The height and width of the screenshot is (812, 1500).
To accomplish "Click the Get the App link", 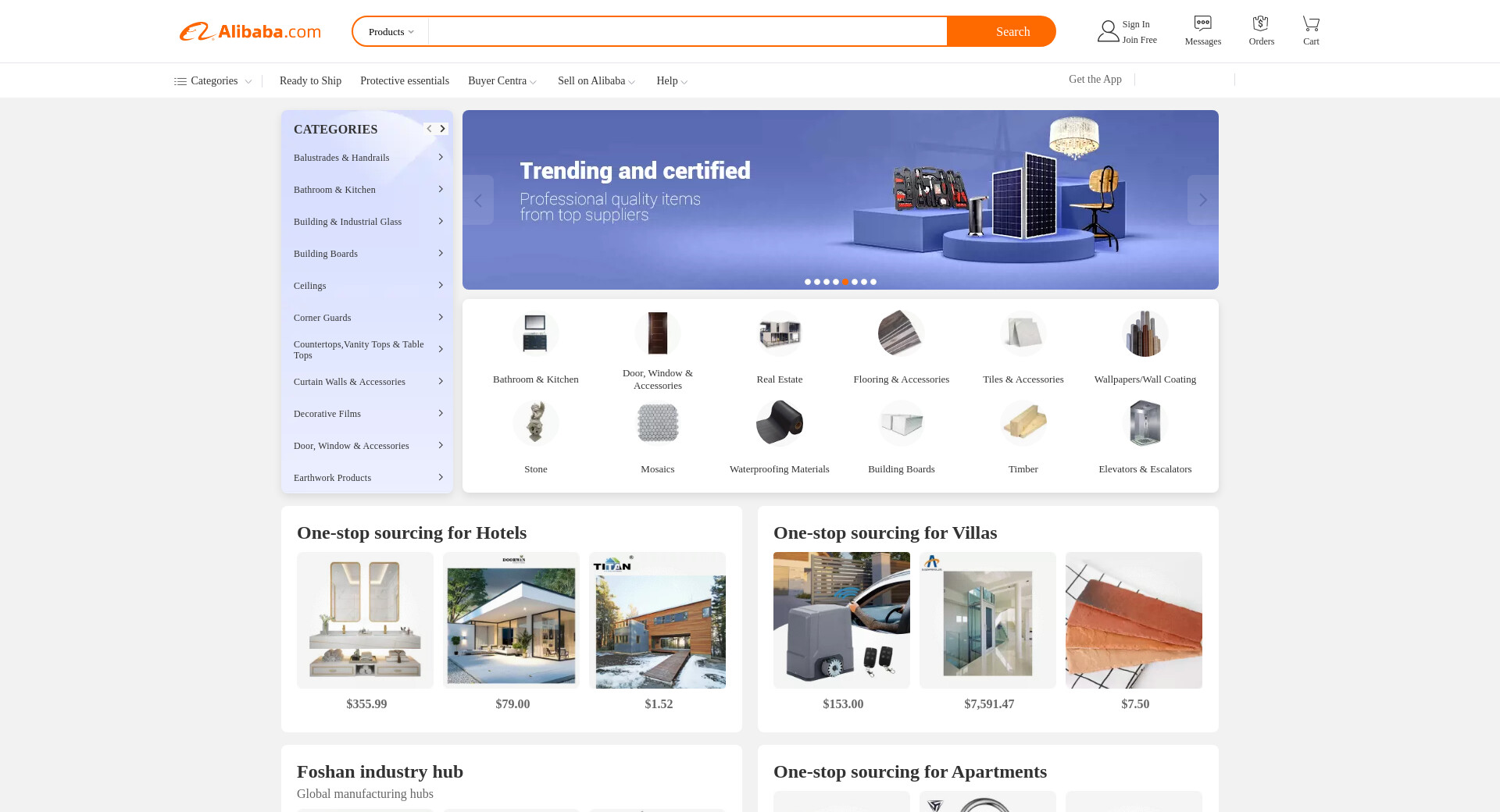I will (x=1095, y=80).
